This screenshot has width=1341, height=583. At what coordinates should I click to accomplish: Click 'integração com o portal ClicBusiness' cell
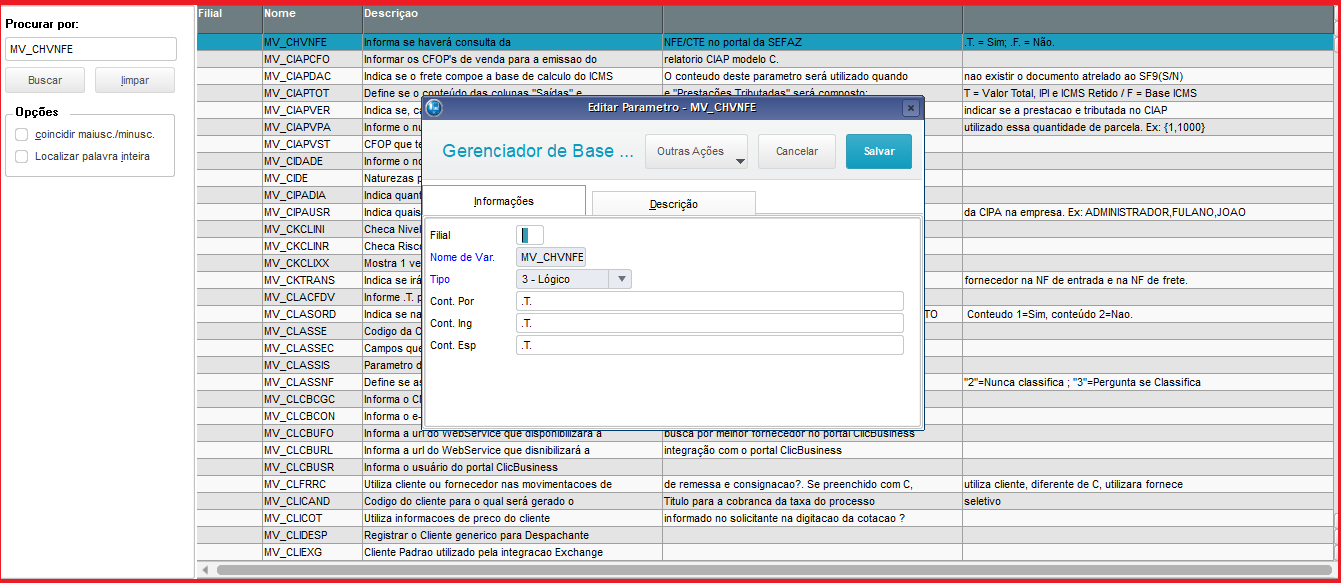[812, 450]
